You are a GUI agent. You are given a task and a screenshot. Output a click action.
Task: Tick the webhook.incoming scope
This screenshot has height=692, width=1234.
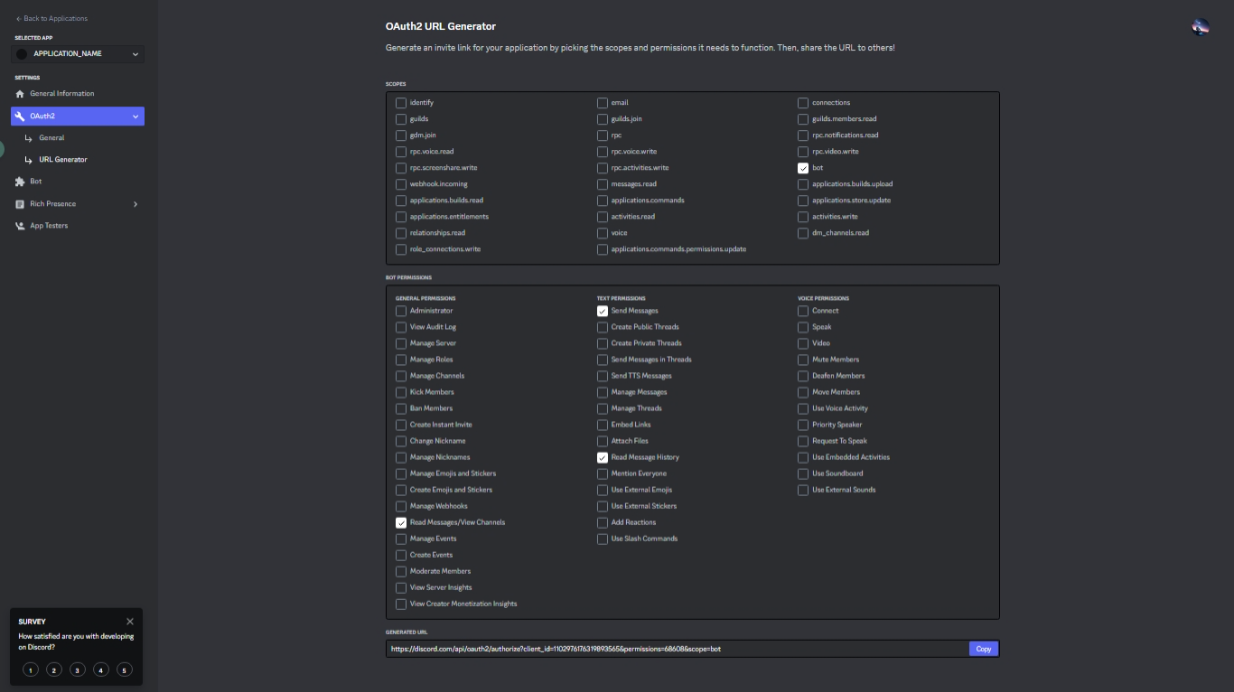pos(401,184)
